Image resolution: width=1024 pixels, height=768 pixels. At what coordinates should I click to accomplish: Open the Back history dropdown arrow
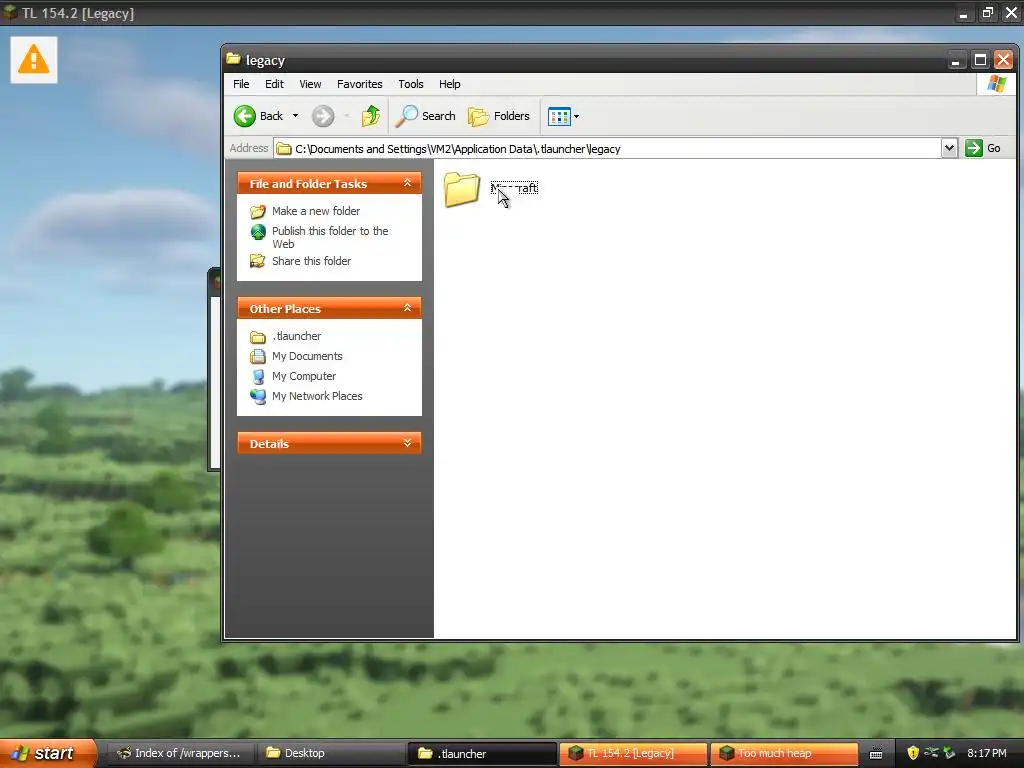pos(295,116)
